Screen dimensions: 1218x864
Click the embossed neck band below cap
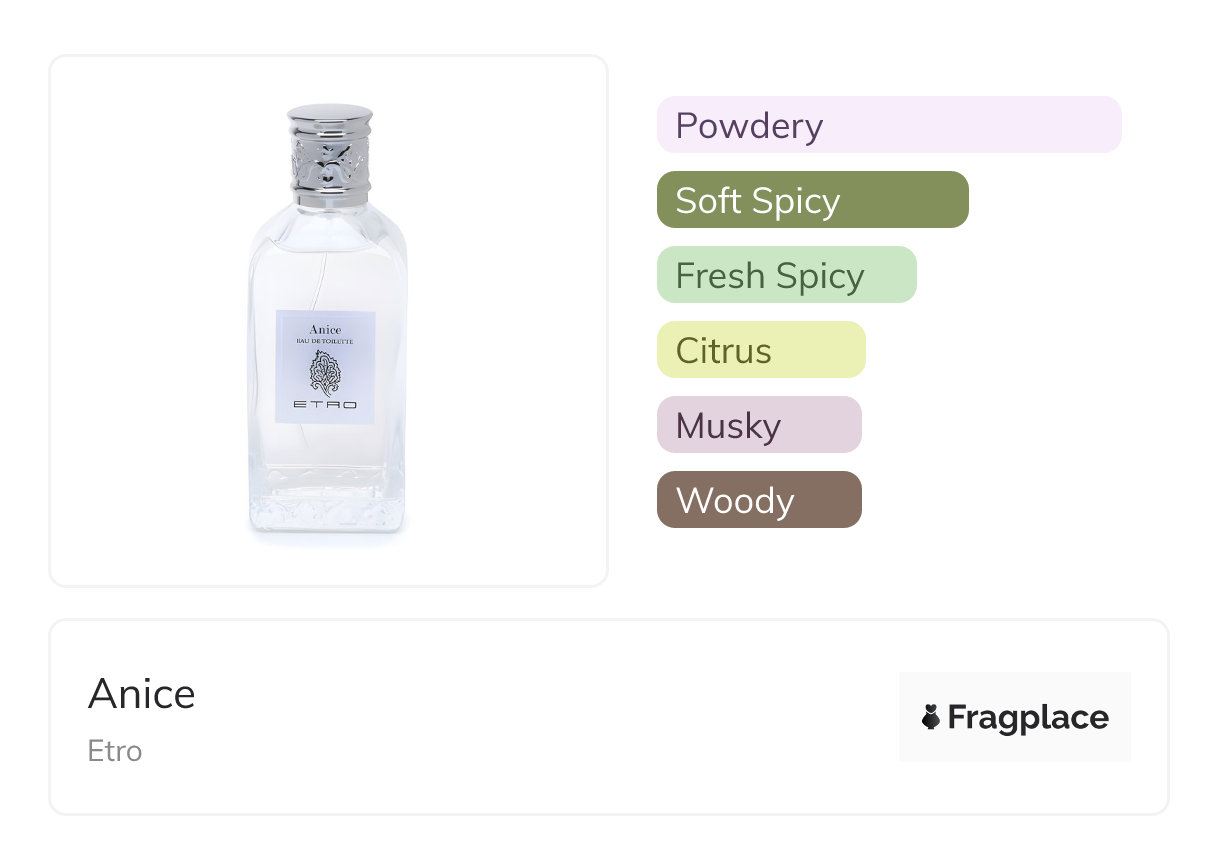click(x=329, y=162)
